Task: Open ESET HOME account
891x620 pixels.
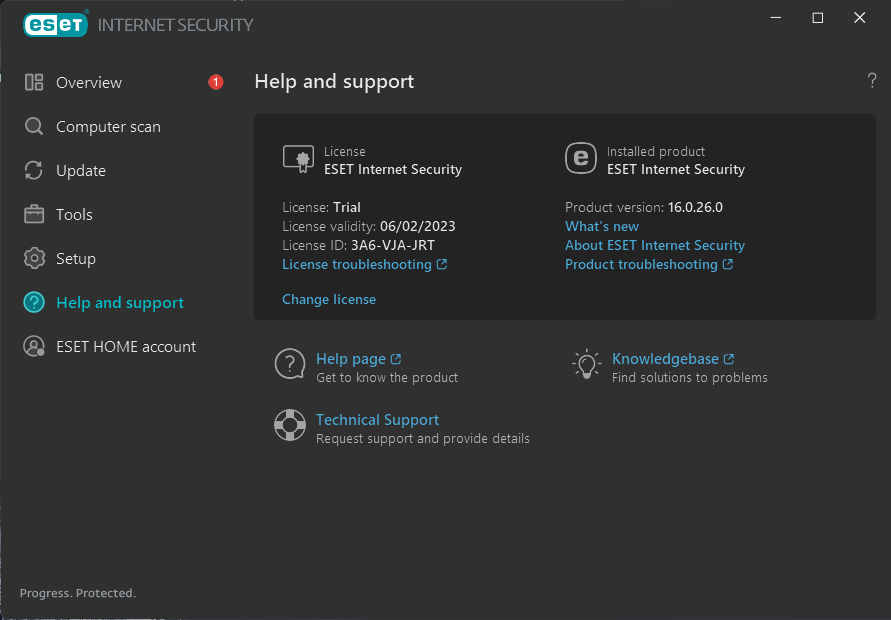Action: [126, 346]
